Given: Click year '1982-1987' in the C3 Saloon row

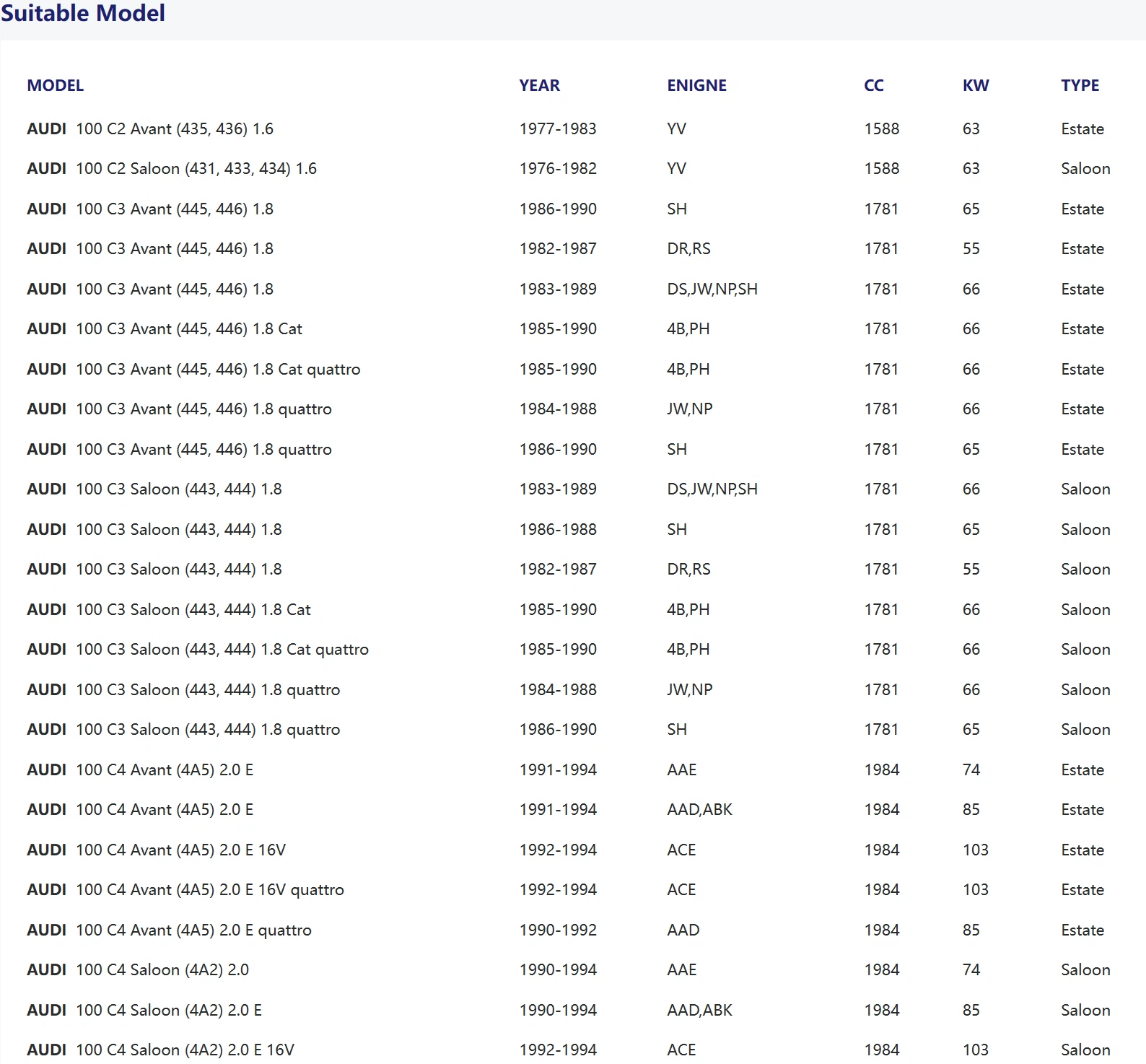Looking at the screenshot, I should pos(558,569).
